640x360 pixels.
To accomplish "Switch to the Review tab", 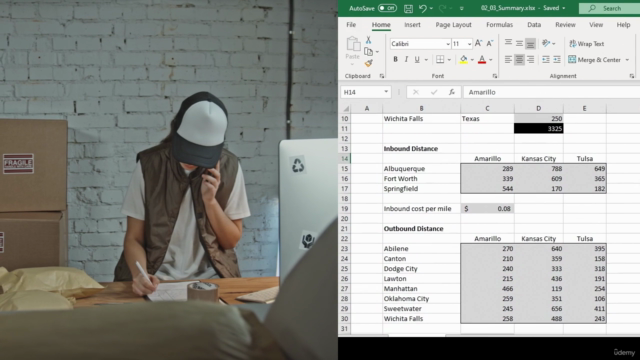I will click(x=565, y=25).
